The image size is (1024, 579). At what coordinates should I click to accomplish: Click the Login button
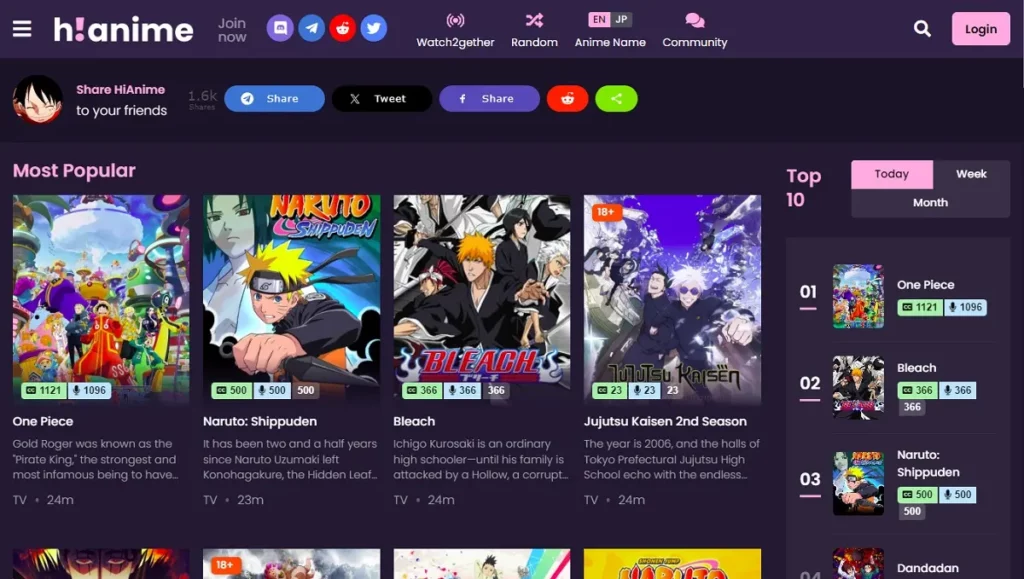[981, 29]
